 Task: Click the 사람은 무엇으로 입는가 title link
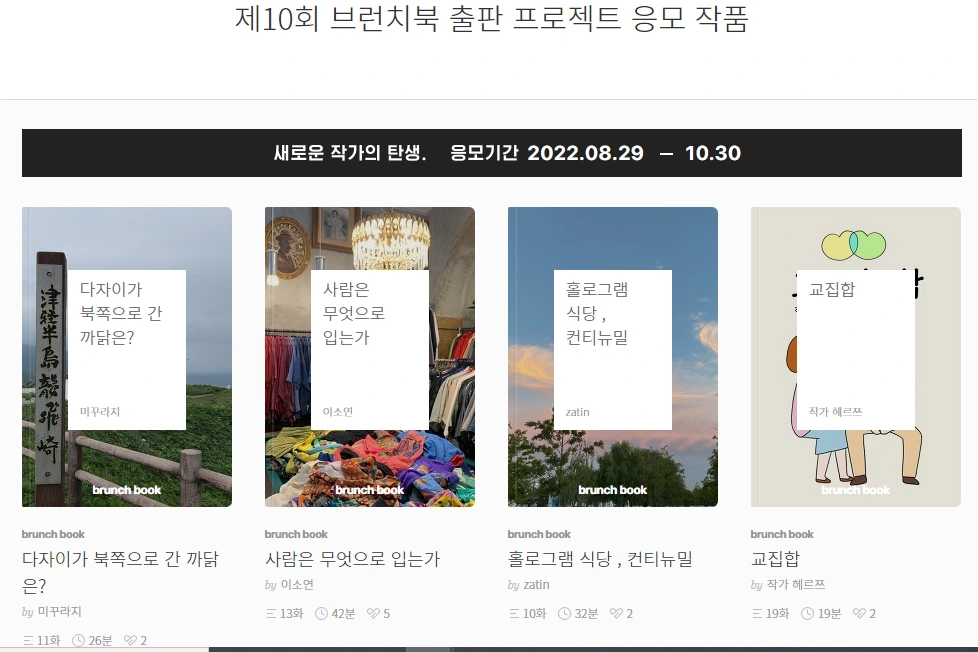coord(352,558)
